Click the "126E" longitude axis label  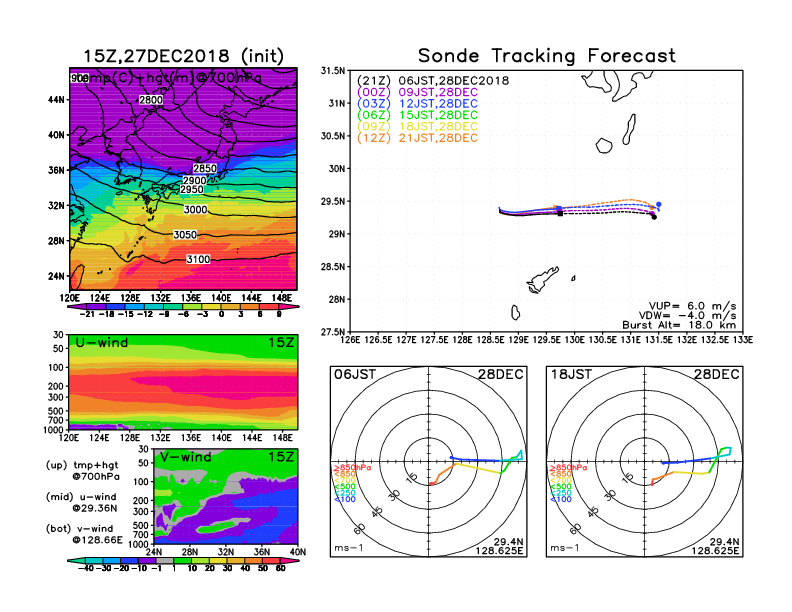tap(350, 340)
